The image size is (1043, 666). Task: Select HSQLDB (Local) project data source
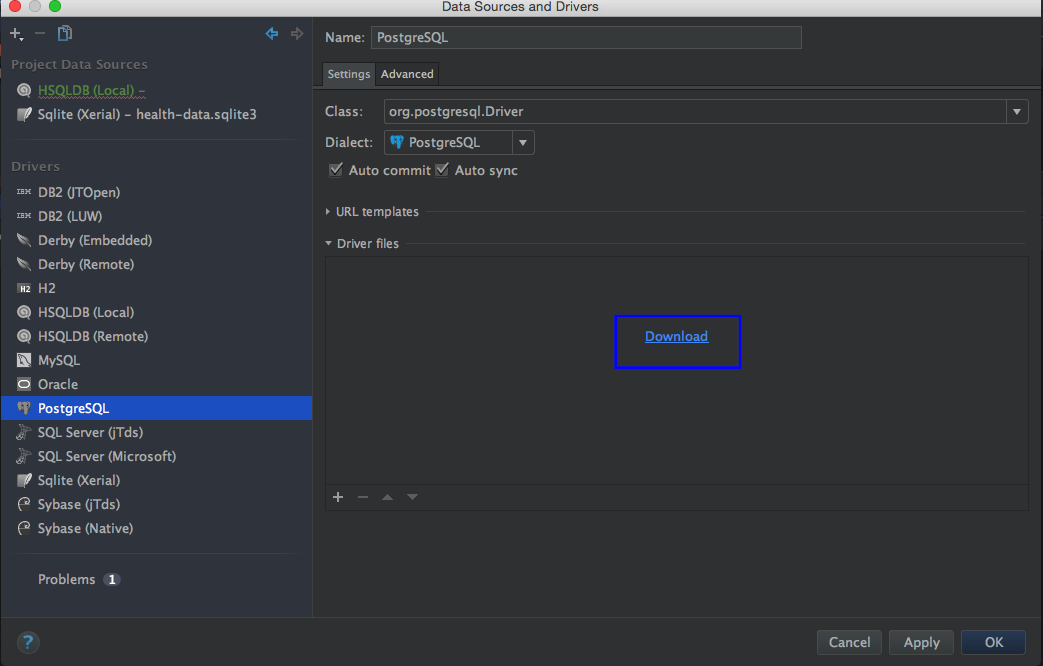click(92, 90)
